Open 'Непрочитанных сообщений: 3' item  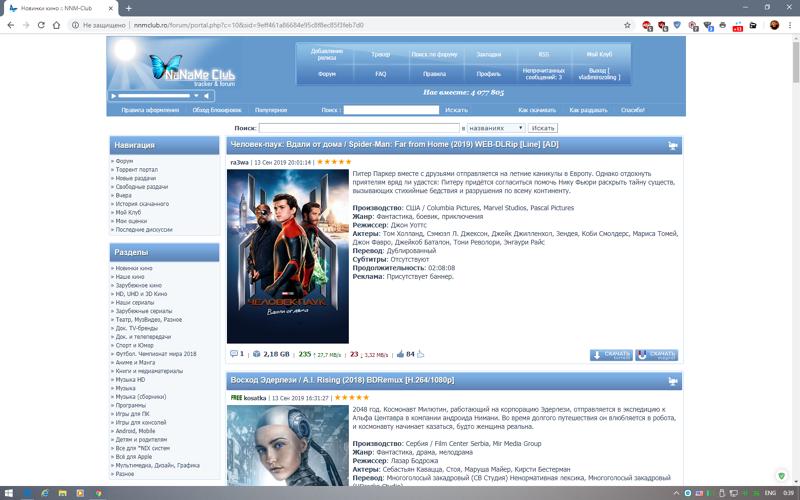(x=543, y=74)
